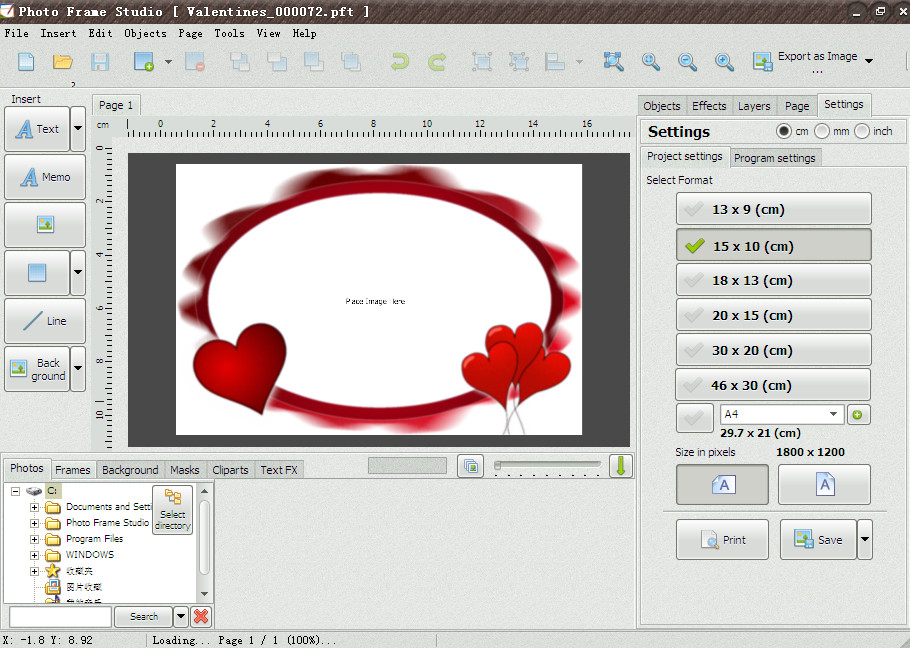
Task: Click the zoom slider track
Action: (x=548, y=464)
